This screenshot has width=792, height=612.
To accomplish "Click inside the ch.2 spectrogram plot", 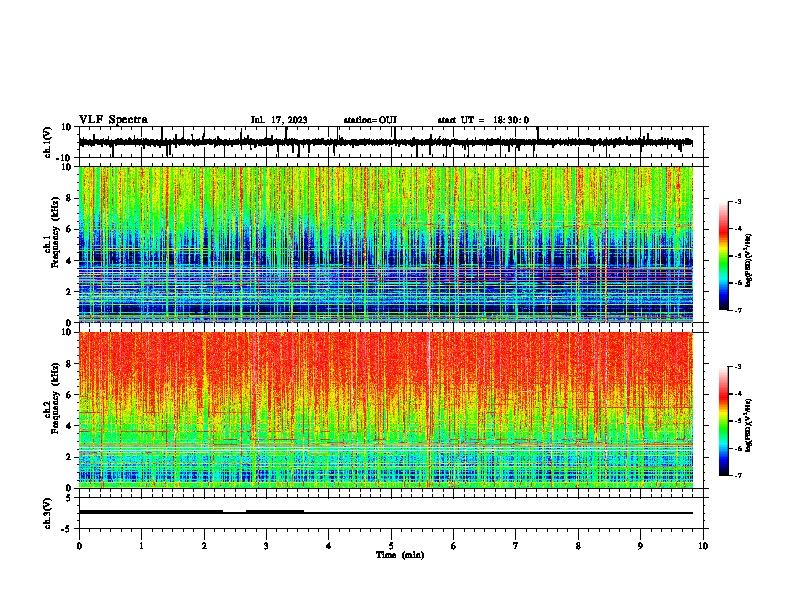I will pyautogui.click(x=385, y=410).
